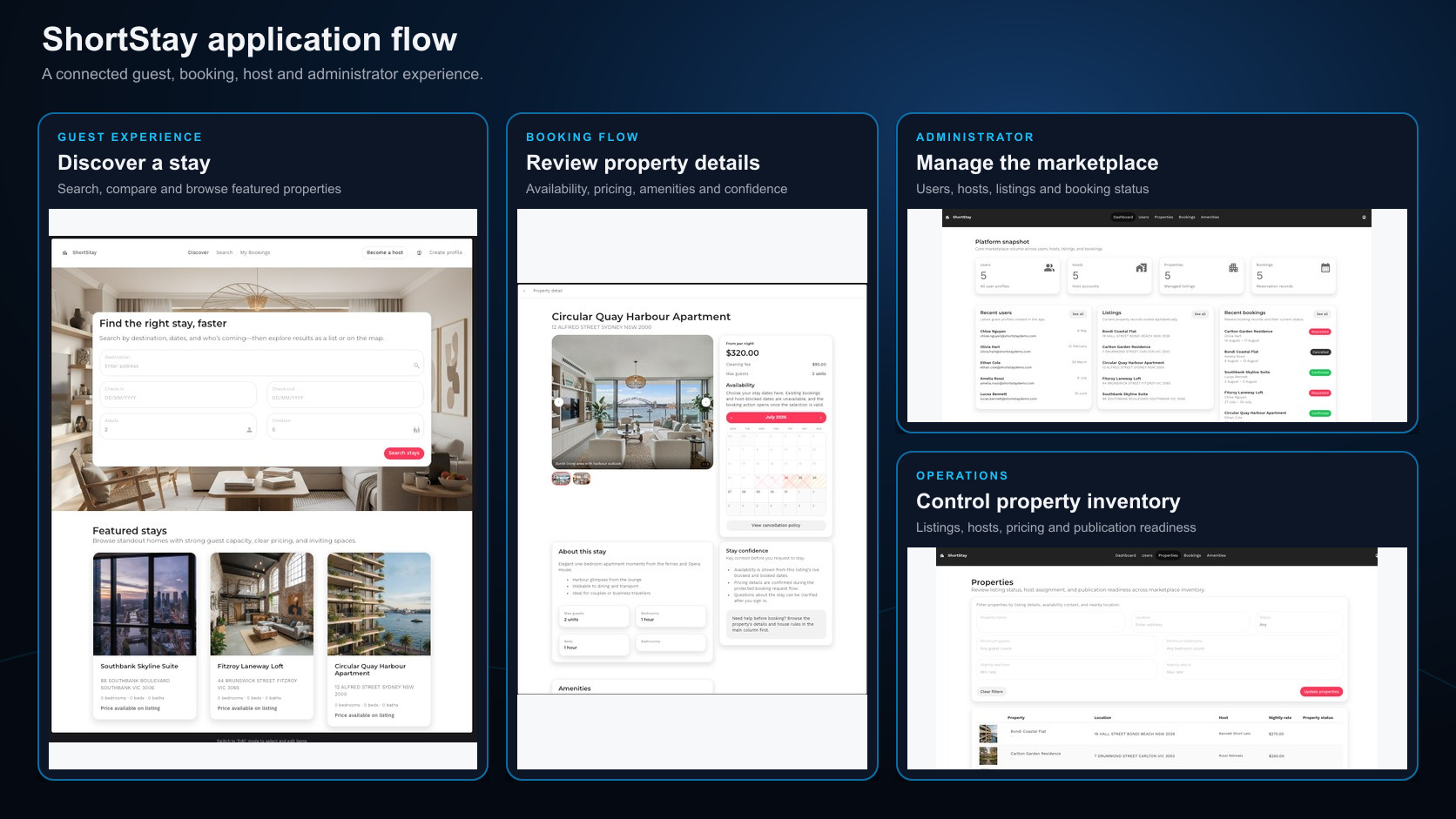
Task: Click the account icon in the dashboard header
Action: pyautogui.click(x=1364, y=217)
